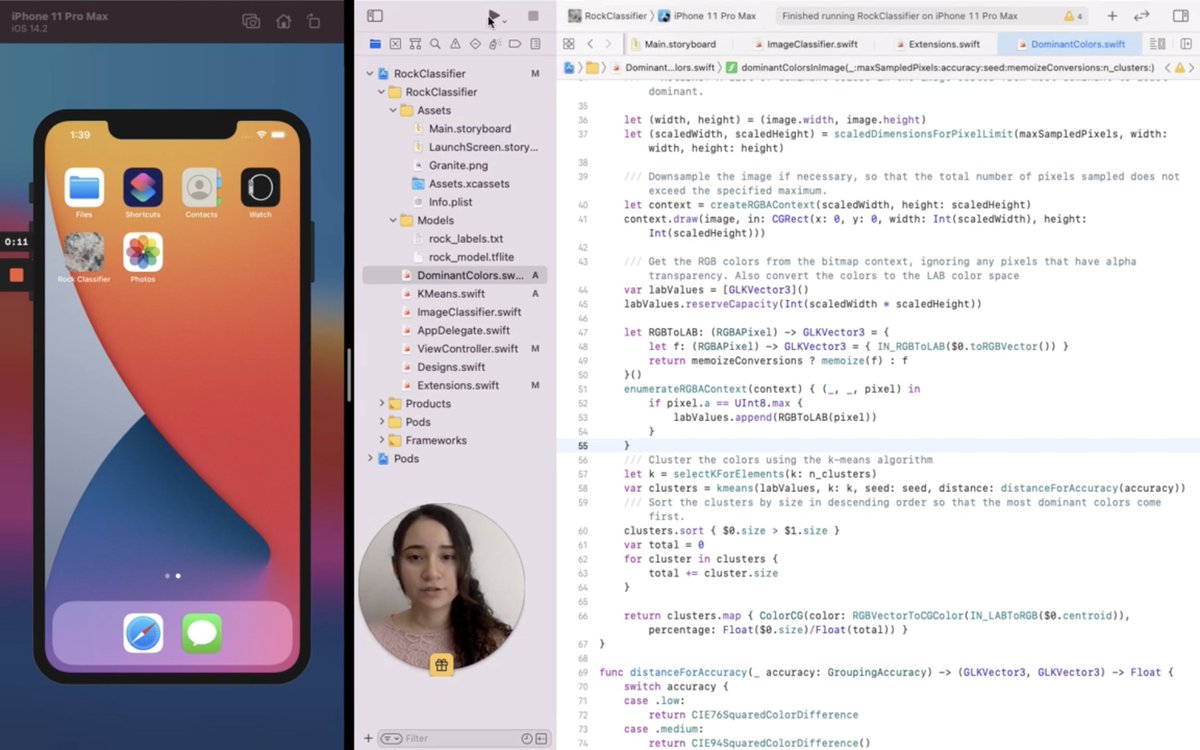Run the app with the Play button
1200x750 pixels.
coord(494,16)
